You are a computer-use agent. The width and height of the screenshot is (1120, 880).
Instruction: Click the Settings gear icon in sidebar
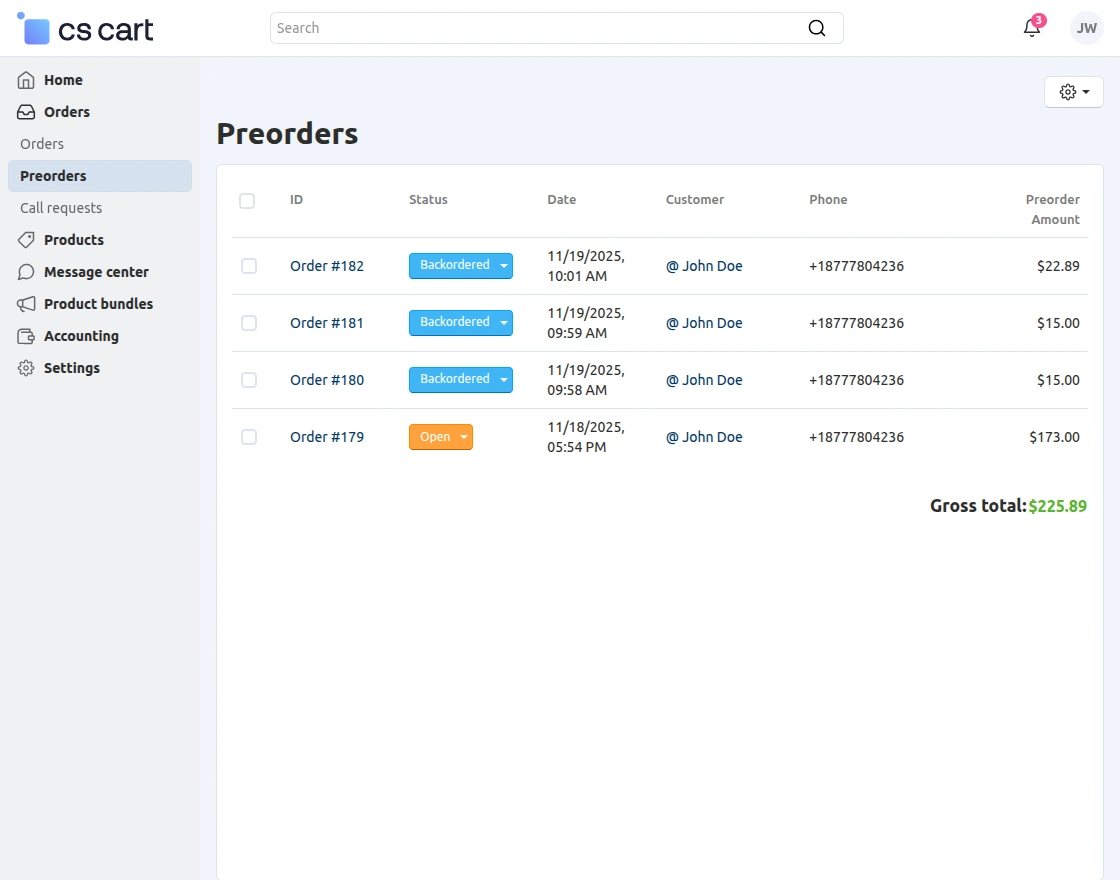26,368
